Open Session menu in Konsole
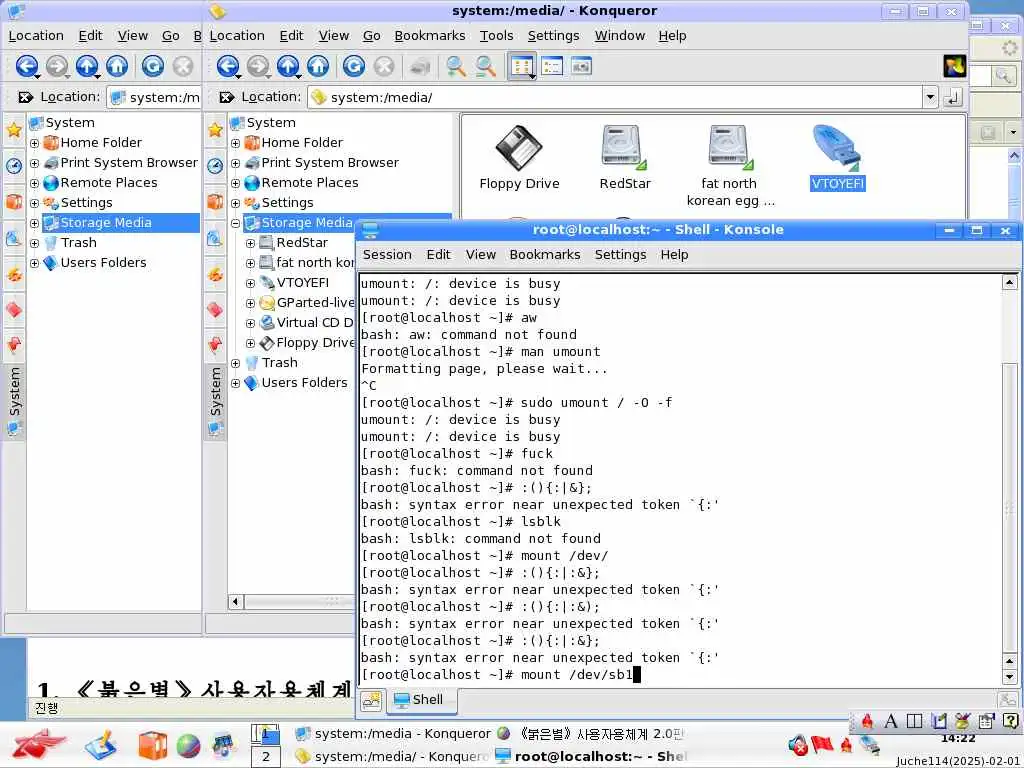 [387, 255]
